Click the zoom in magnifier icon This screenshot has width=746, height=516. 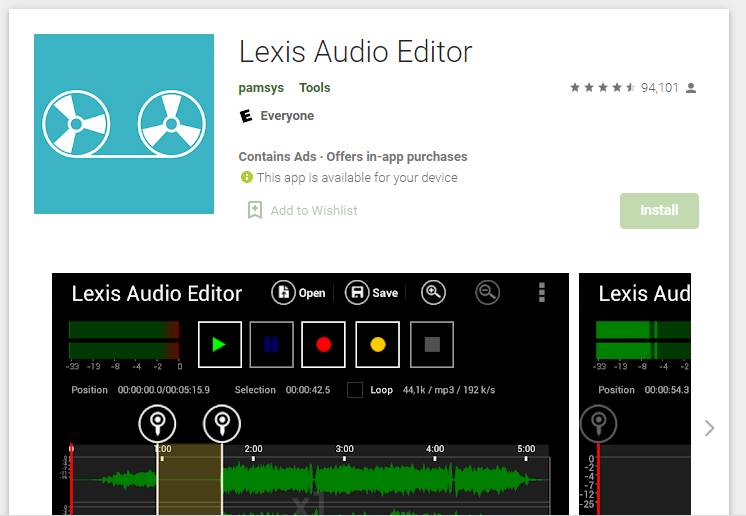[433, 292]
